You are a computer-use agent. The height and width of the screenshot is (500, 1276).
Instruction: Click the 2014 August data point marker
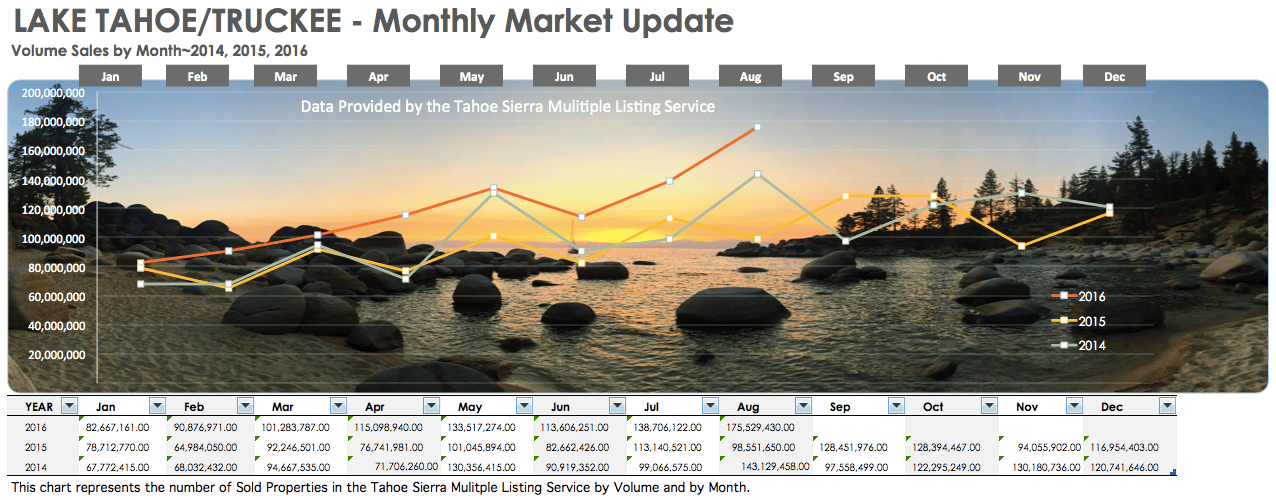pyautogui.click(x=758, y=174)
